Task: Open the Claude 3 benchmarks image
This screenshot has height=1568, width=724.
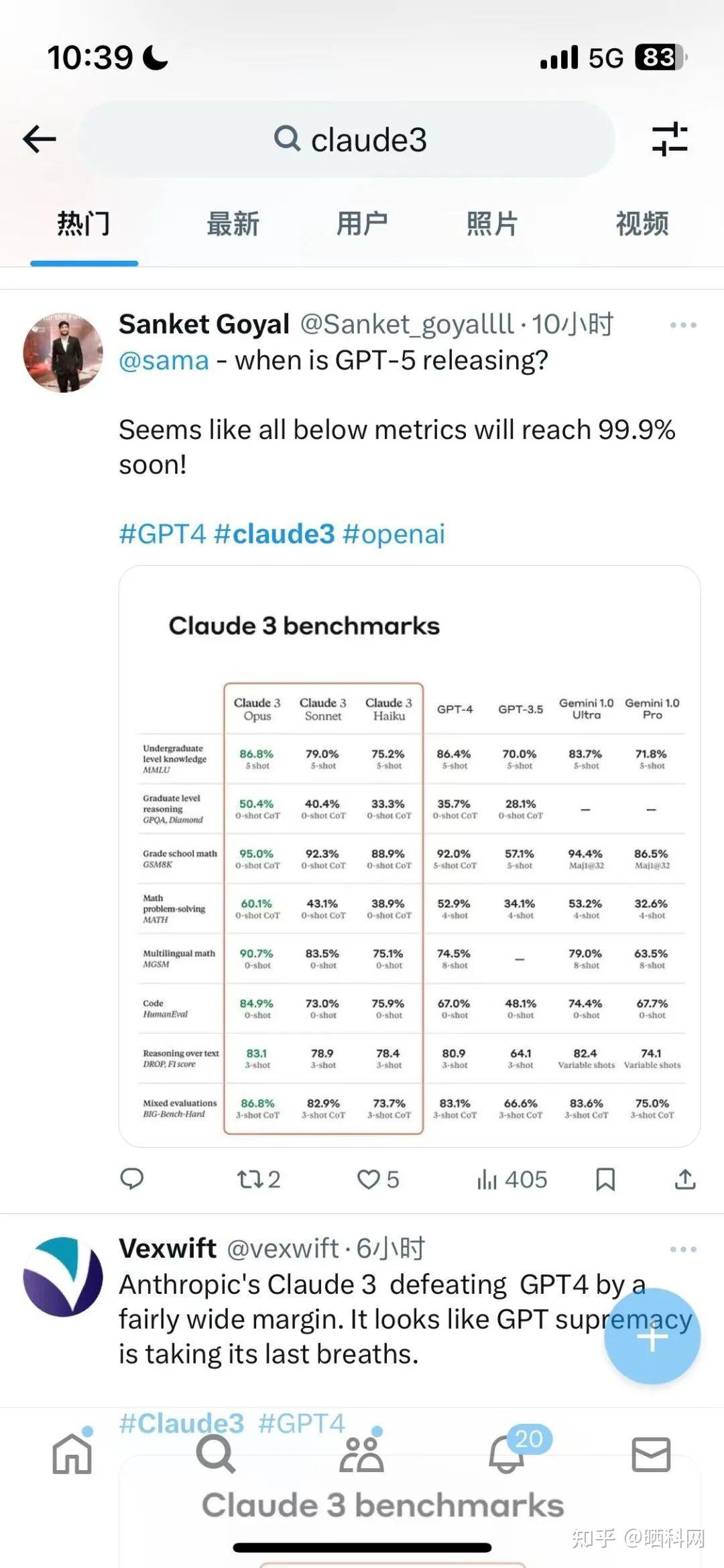Action: (x=409, y=856)
